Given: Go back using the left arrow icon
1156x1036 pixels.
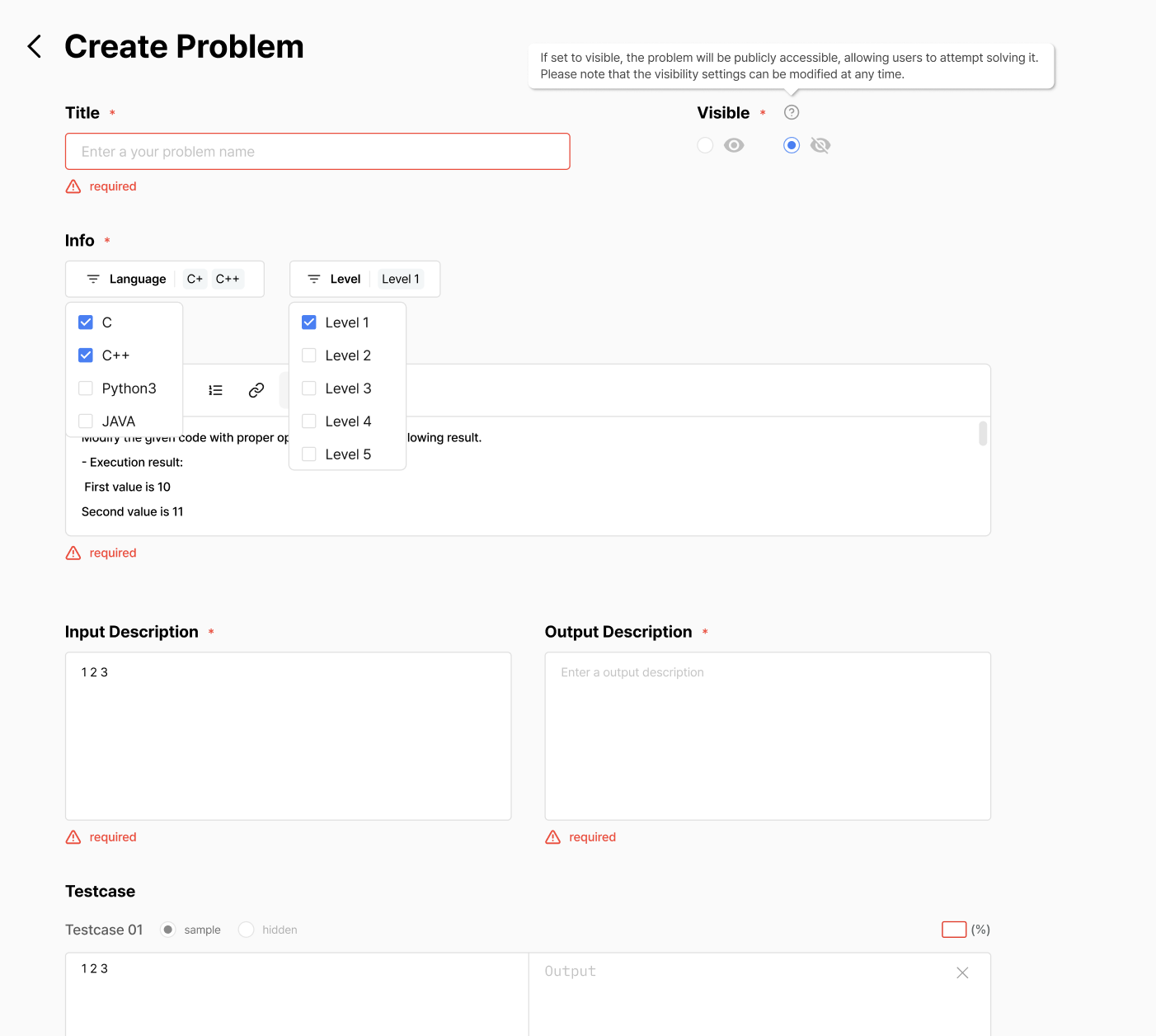Looking at the screenshot, I should (35, 46).
